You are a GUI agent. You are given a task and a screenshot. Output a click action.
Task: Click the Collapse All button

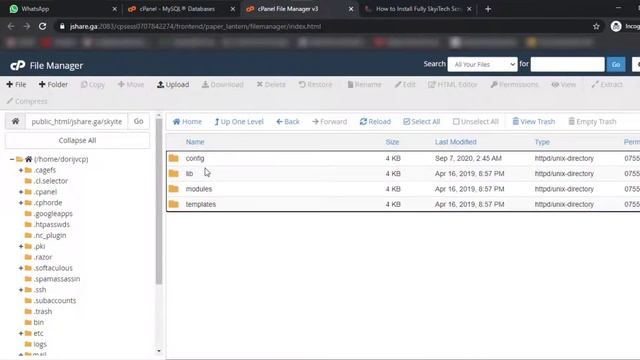77,140
